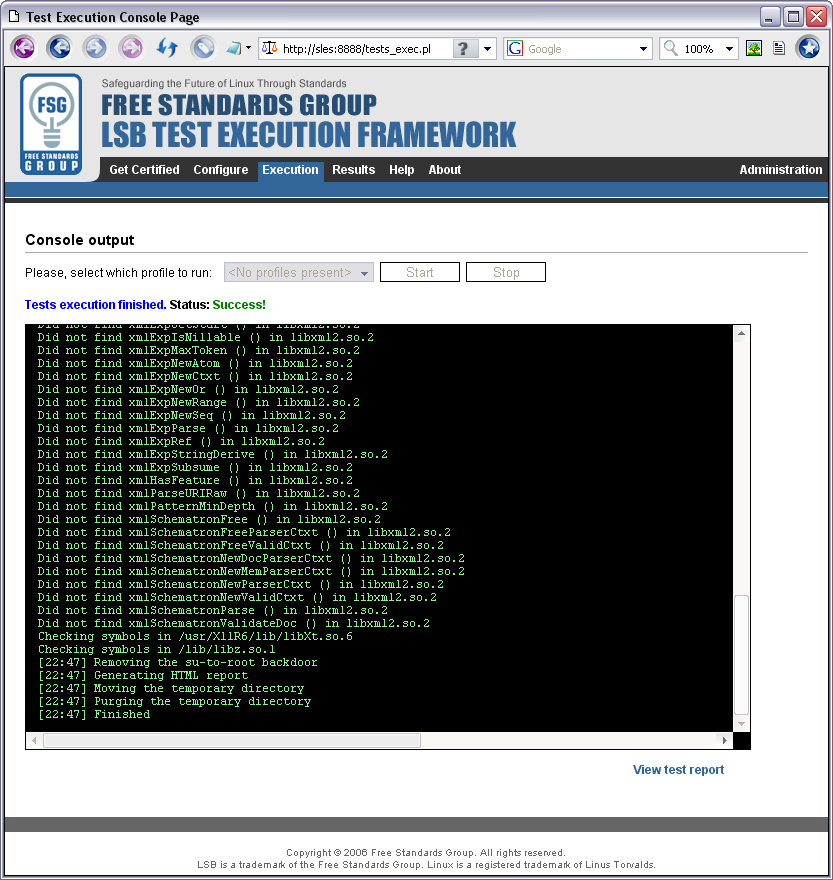Click the console scroll down arrow
The width and height of the screenshot is (833, 880).
click(x=741, y=724)
